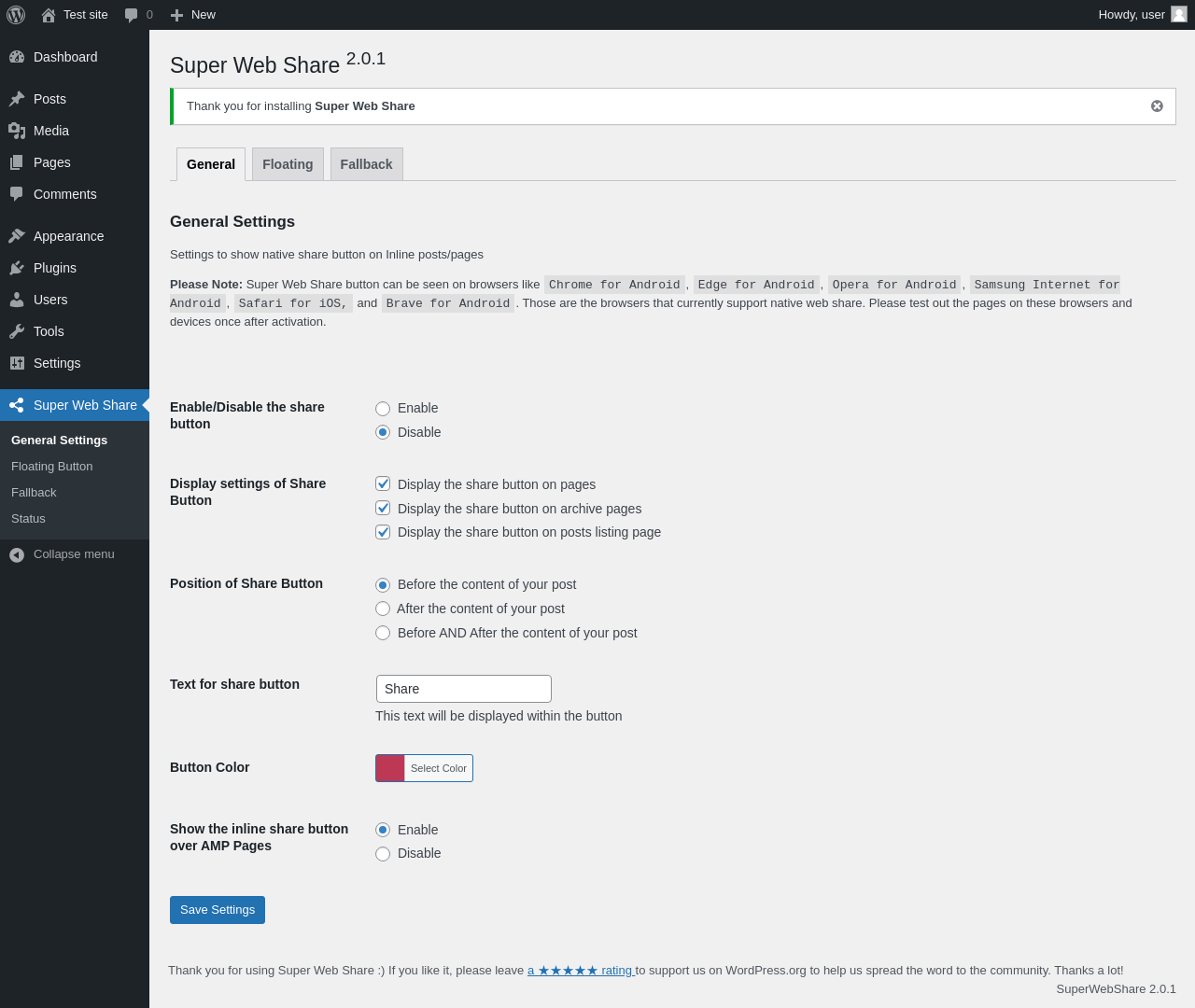Open Pages menu label

(x=52, y=162)
